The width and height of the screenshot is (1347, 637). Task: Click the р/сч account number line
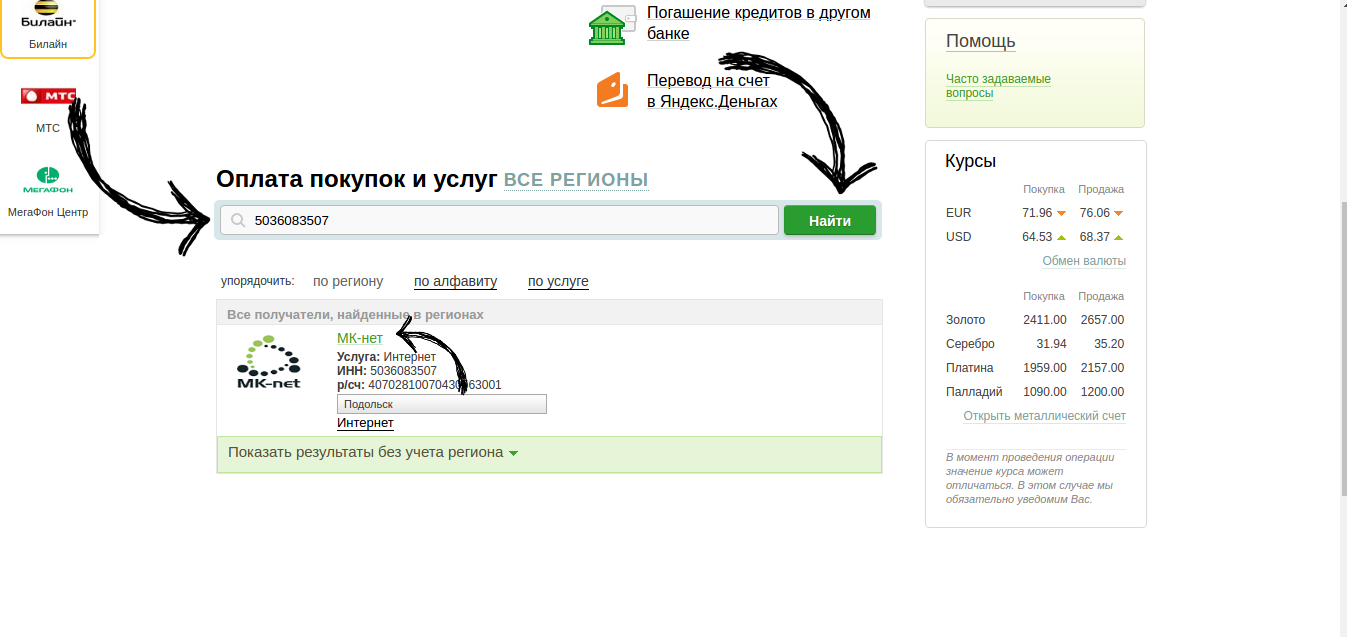coord(419,384)
